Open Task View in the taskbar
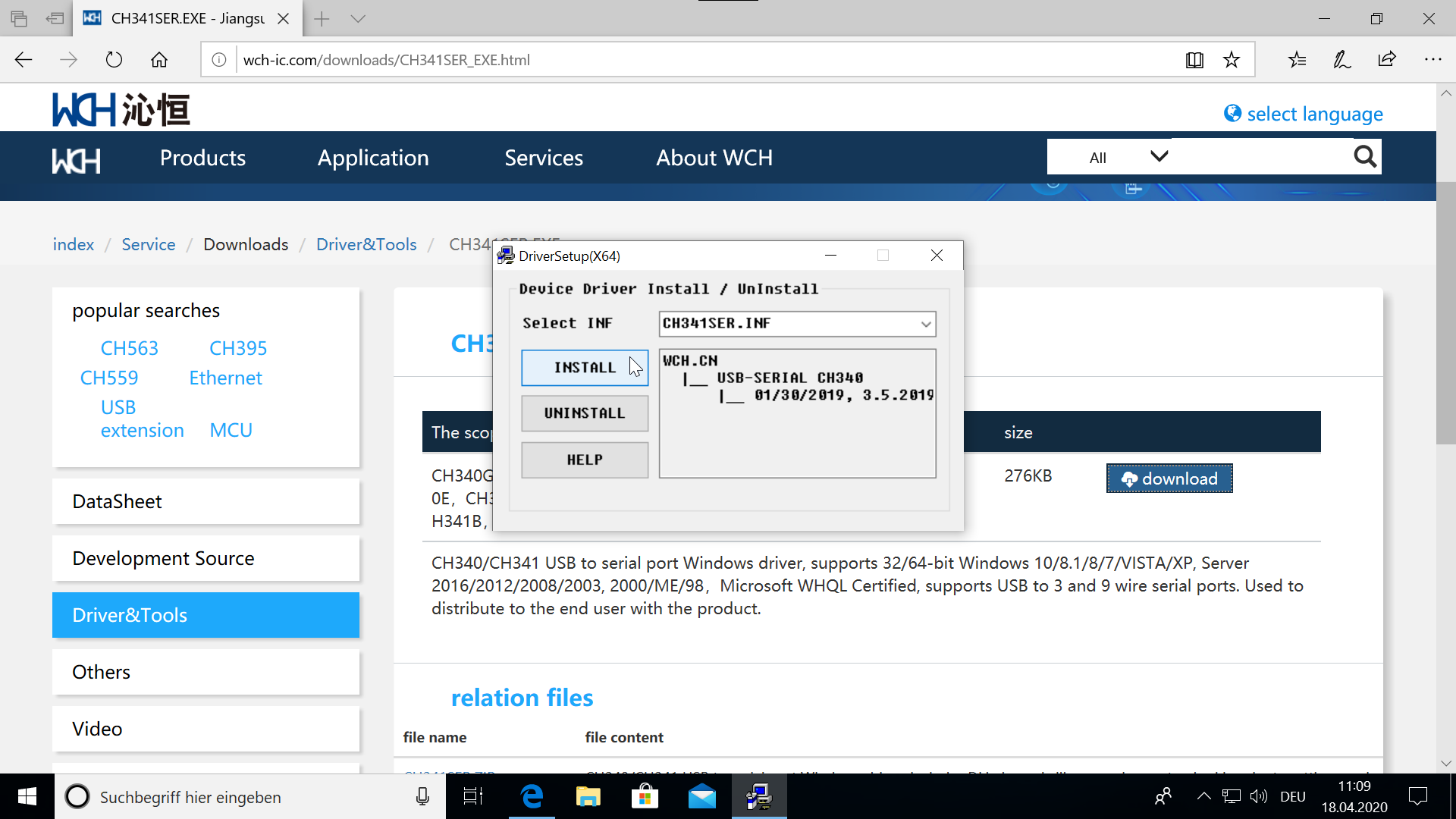 pos(473,796)
